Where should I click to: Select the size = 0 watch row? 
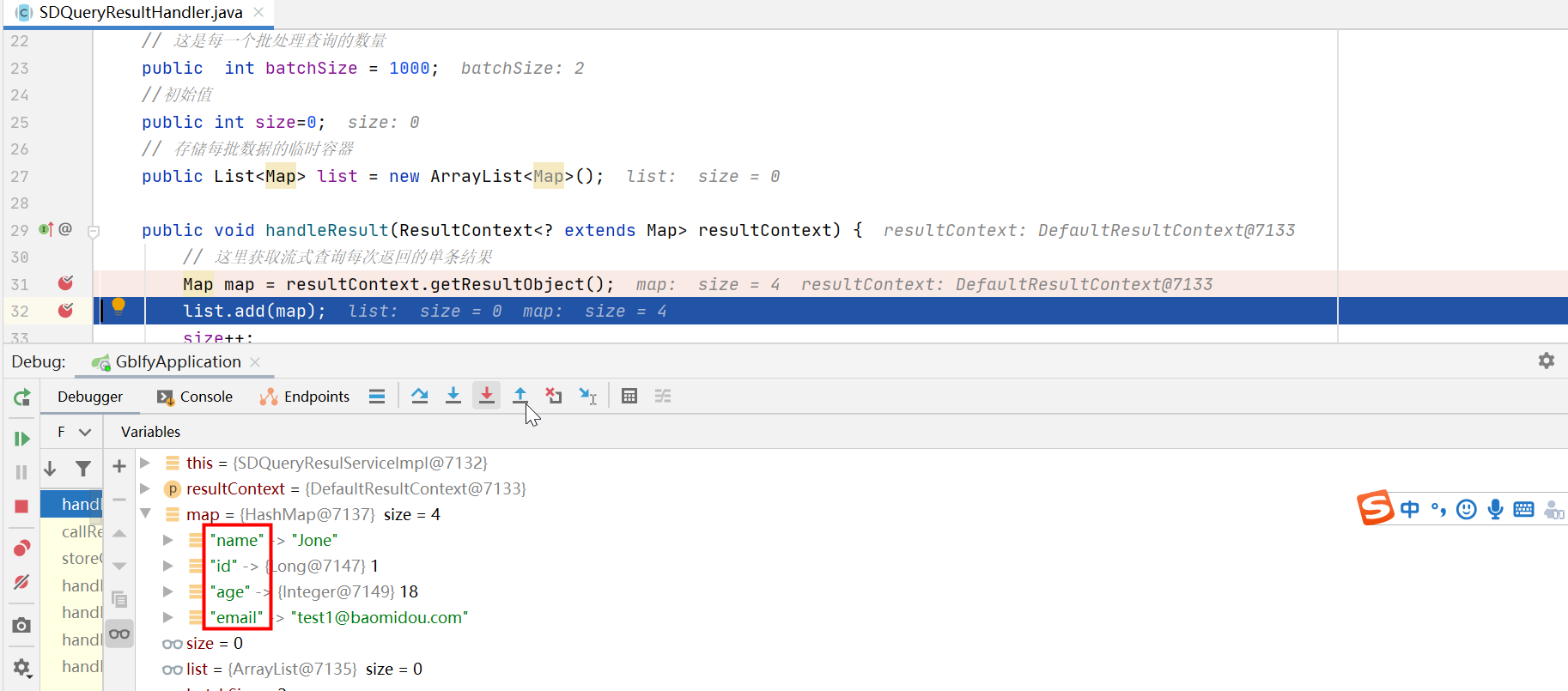tap(203, 643)
